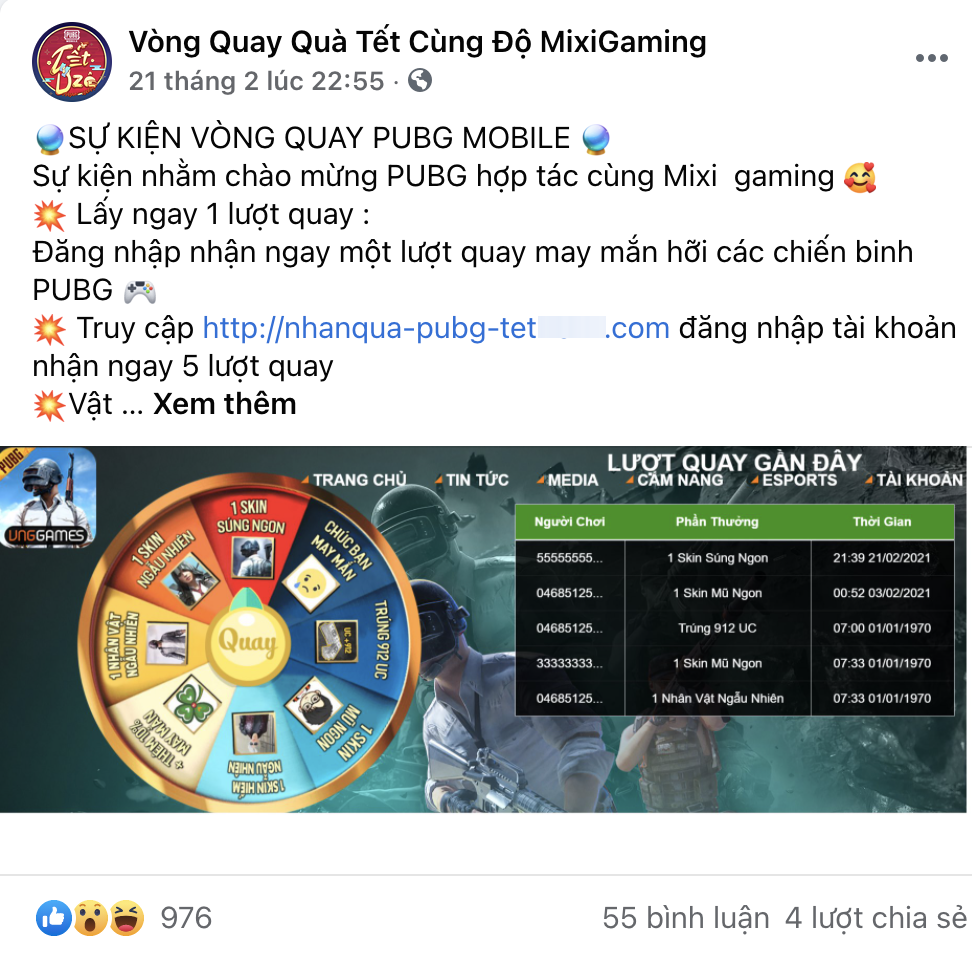Click the yellow Quay spin button
Image resolution: width=972 pixels, height=956 pixels.
pyautogui.click(x=247, y=640)
